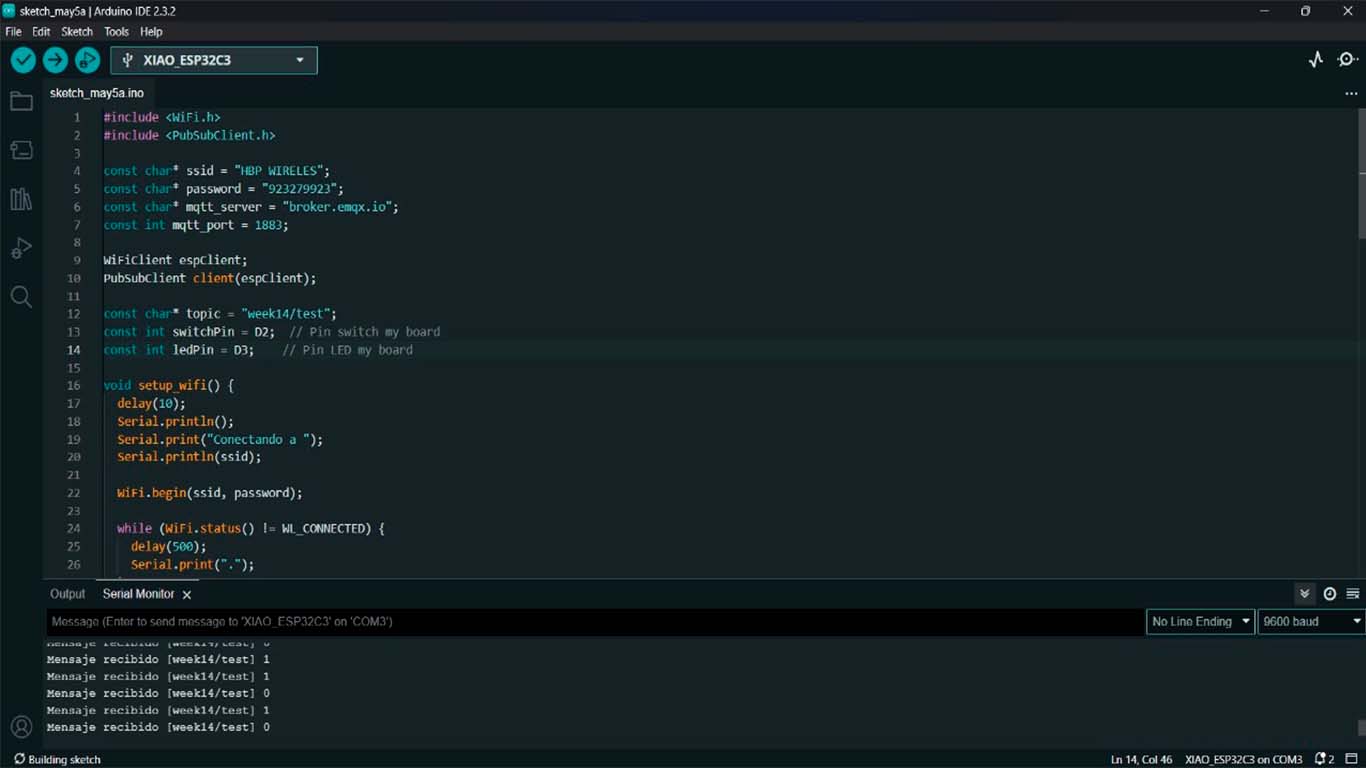The width and height of the screenshot is (1366, 768).
Task: Toggle bottom panel icon in status bar
Action: point(1351,759)
